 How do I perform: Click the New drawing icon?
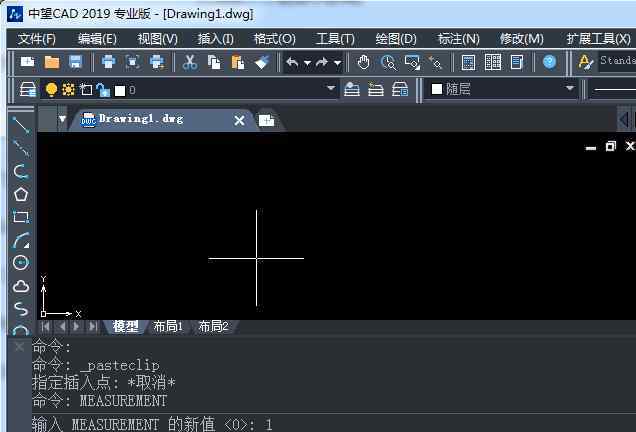point(28,62)
